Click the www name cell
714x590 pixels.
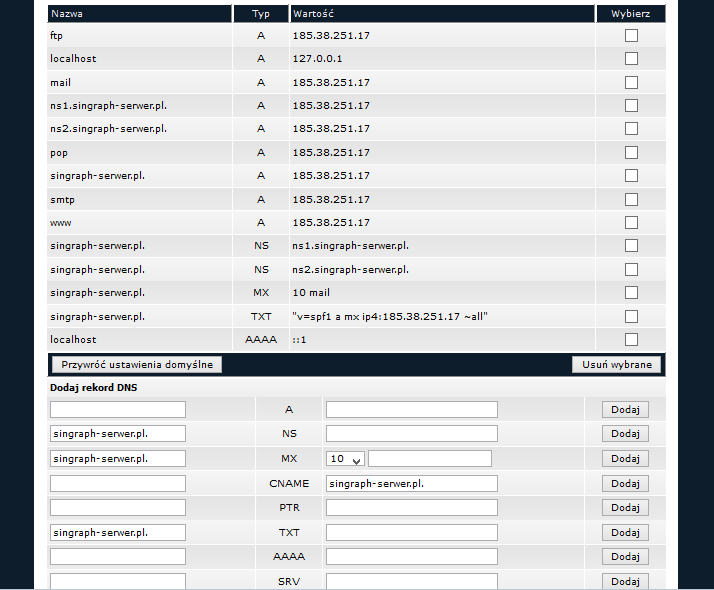pyautogui.click(x=61, y=223)
